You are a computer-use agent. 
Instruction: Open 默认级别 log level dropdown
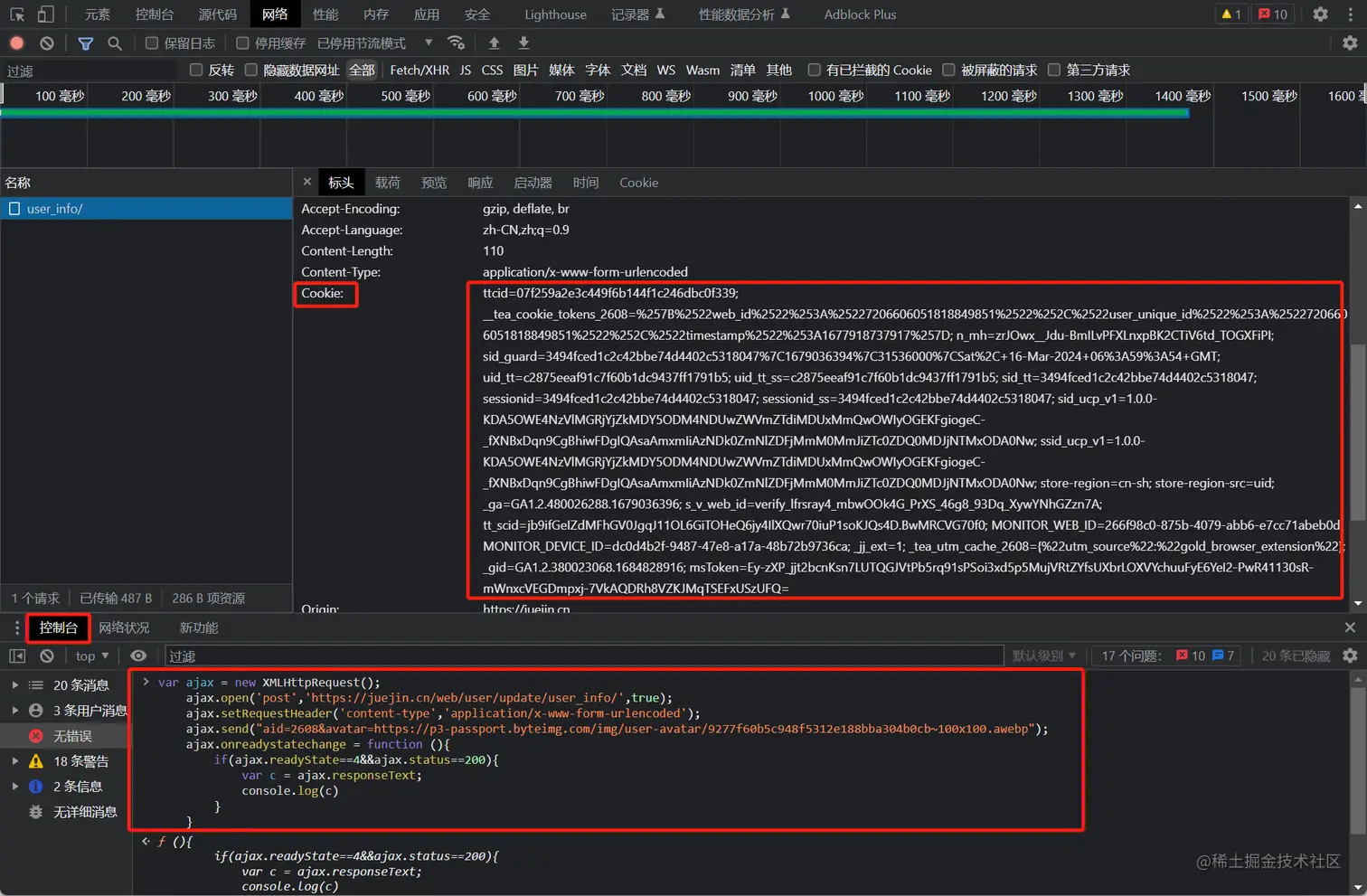pyautogui.click(x=1044, y=655)
